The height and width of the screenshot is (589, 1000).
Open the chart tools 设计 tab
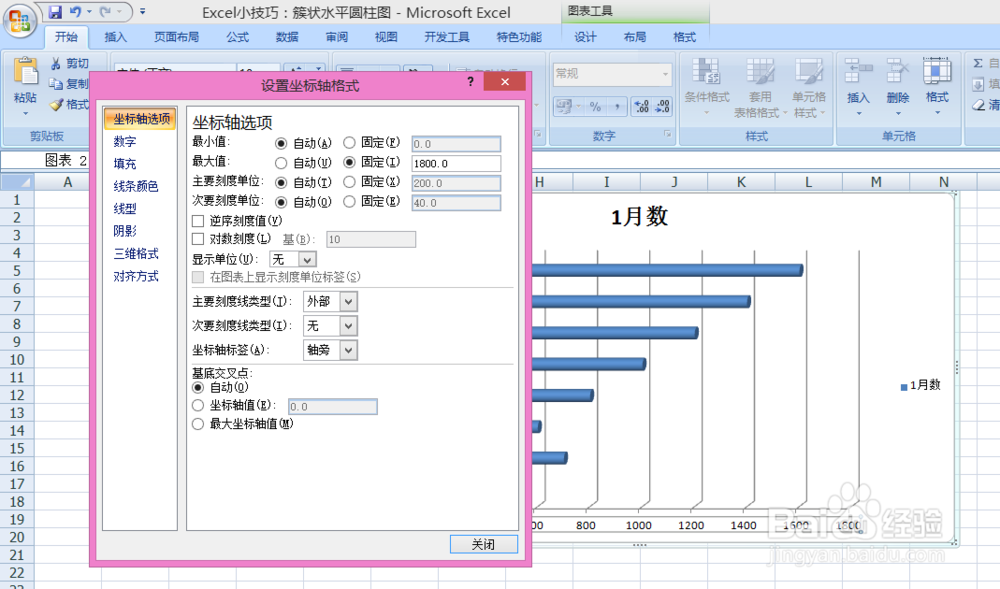pyautogui.click(x=585, y=37)
